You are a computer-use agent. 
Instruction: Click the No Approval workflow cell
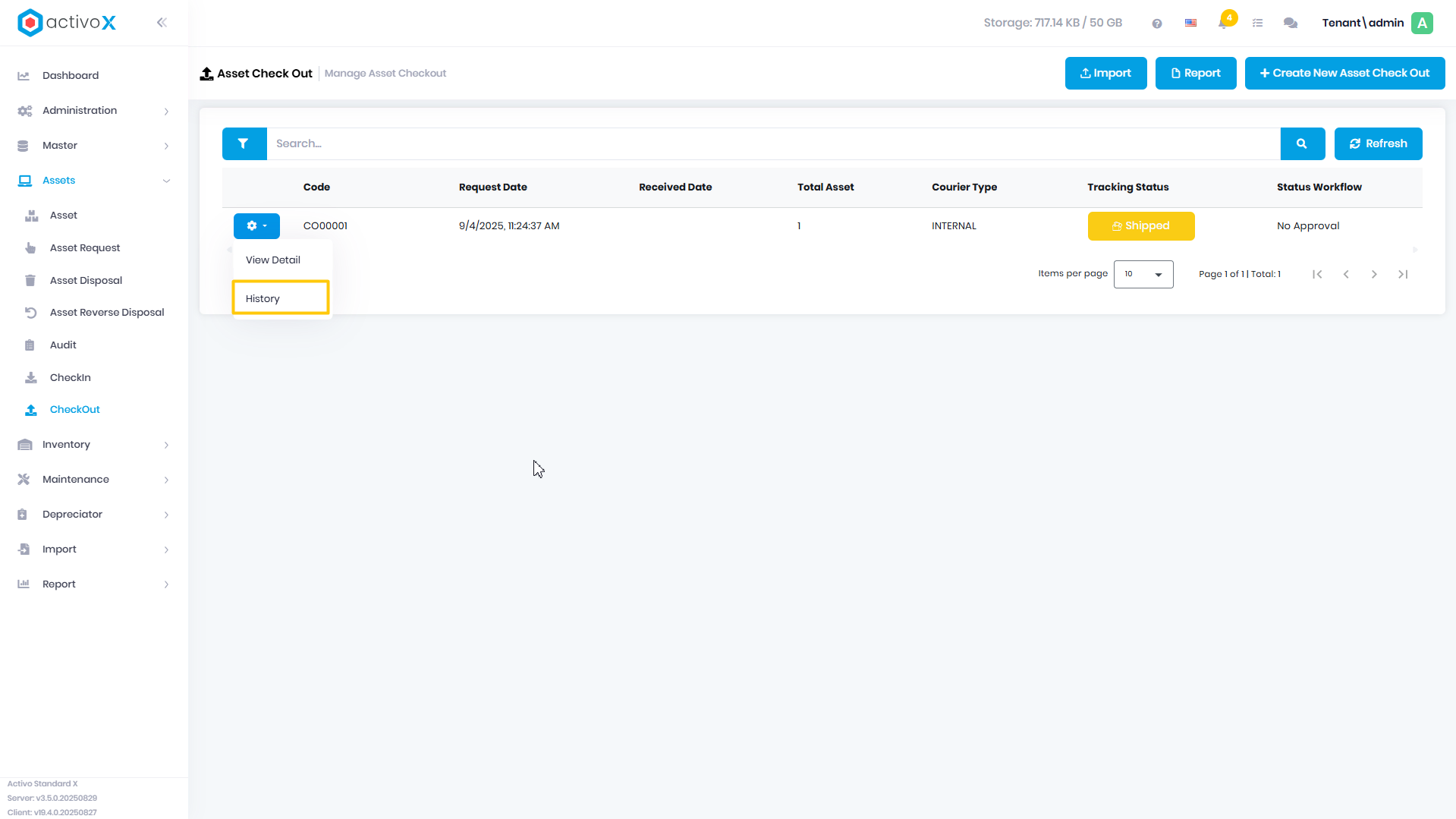pos(1308,226)
